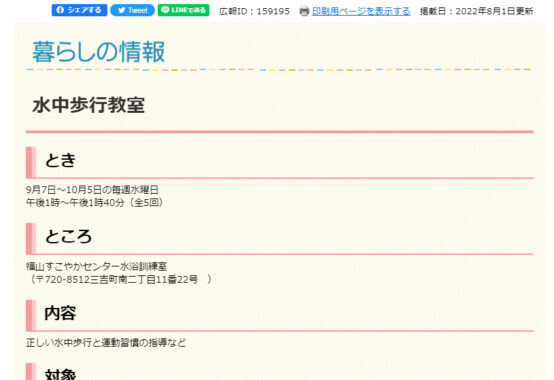Click the 9月7日～10月5日の毎週水曜日 line
This screenshot has height=380, width=554.
click(92, 190)
